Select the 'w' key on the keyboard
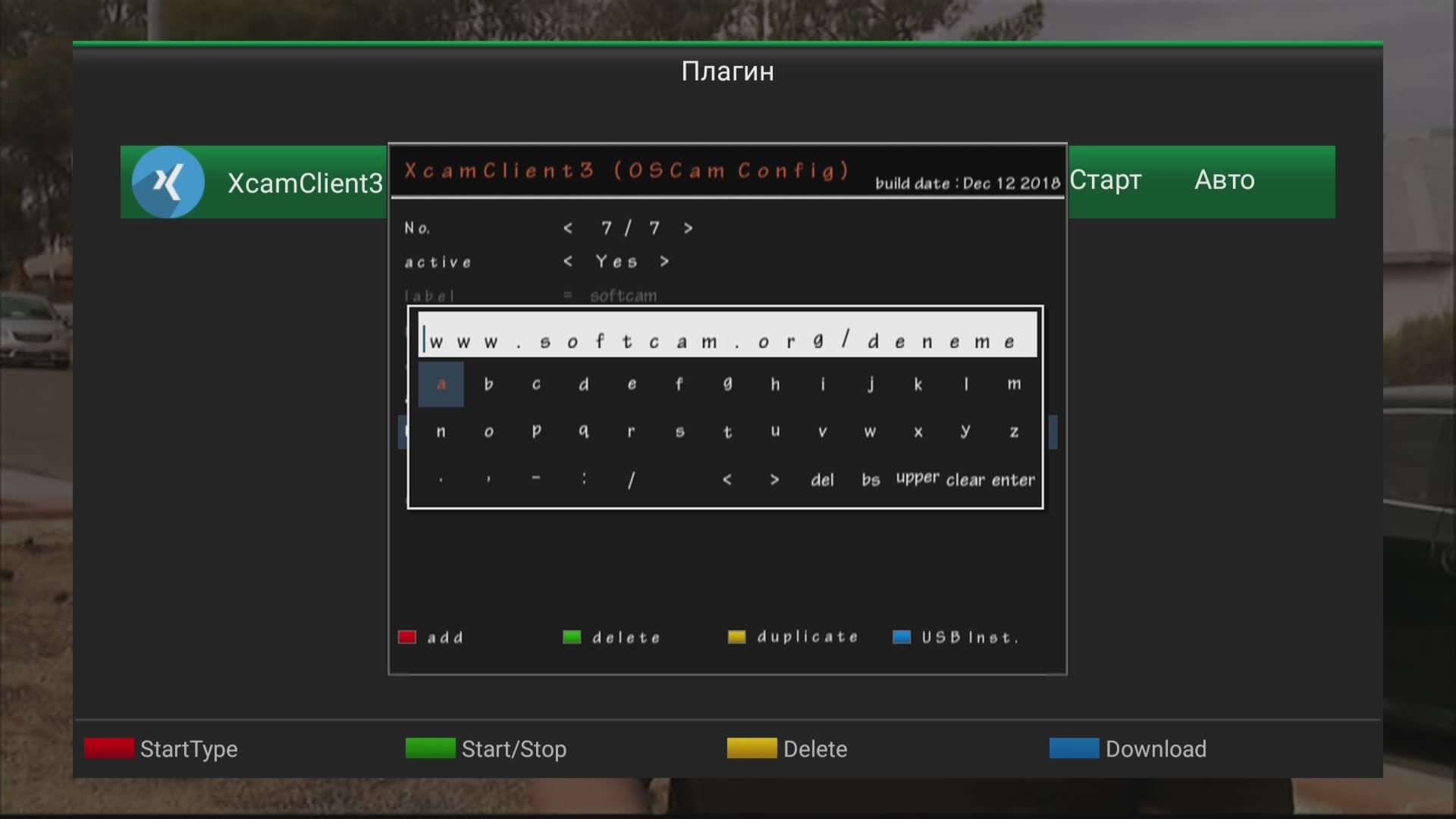 pos(871,431)
